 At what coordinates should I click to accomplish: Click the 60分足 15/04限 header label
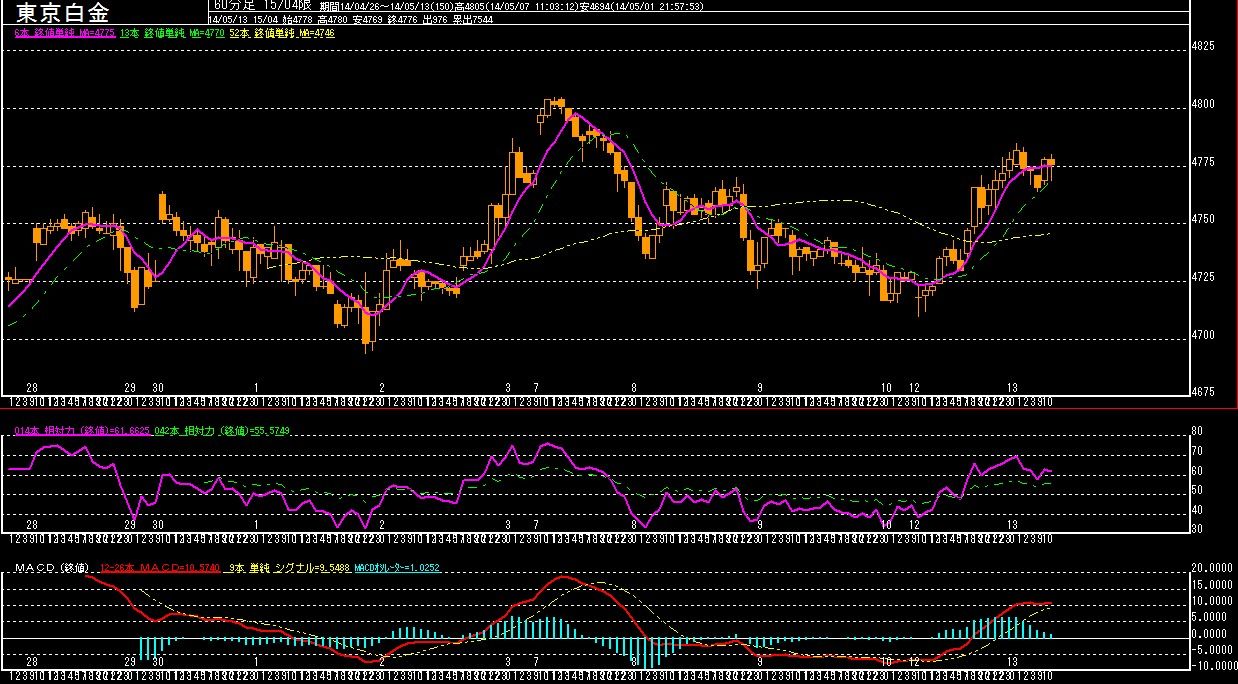264,5
